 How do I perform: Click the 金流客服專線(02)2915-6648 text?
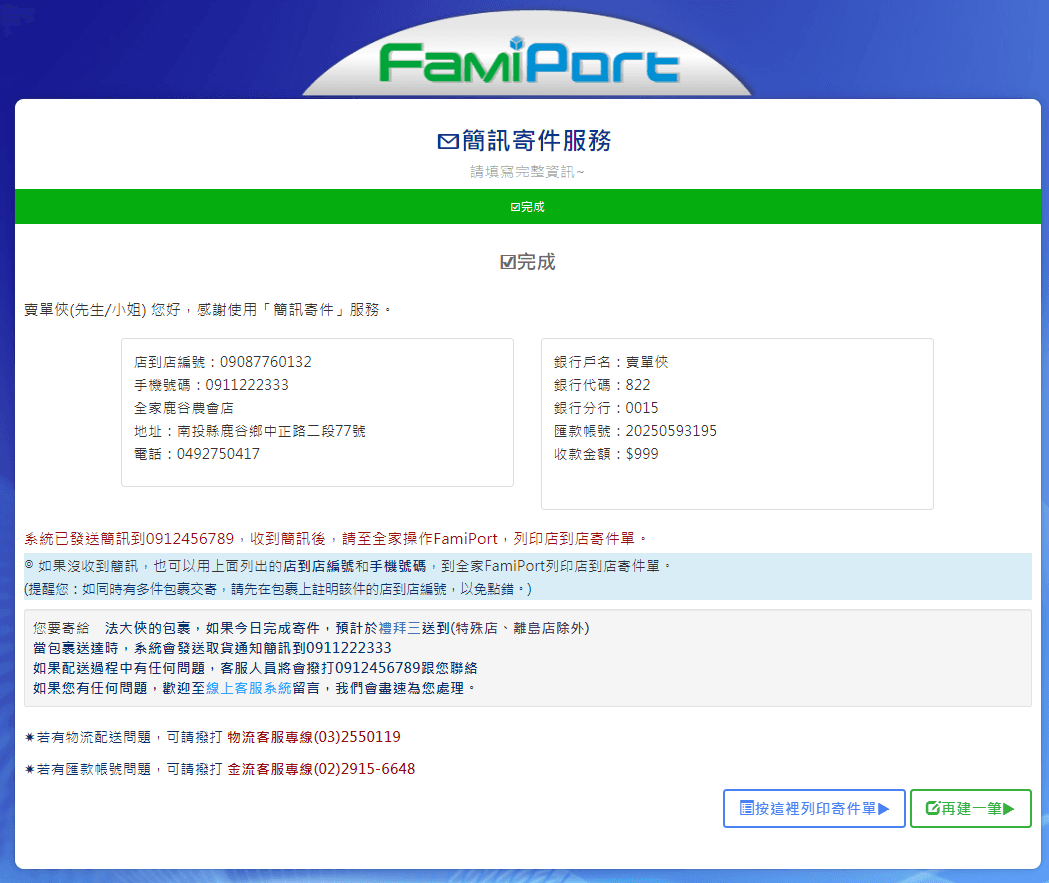pos(321,769)
